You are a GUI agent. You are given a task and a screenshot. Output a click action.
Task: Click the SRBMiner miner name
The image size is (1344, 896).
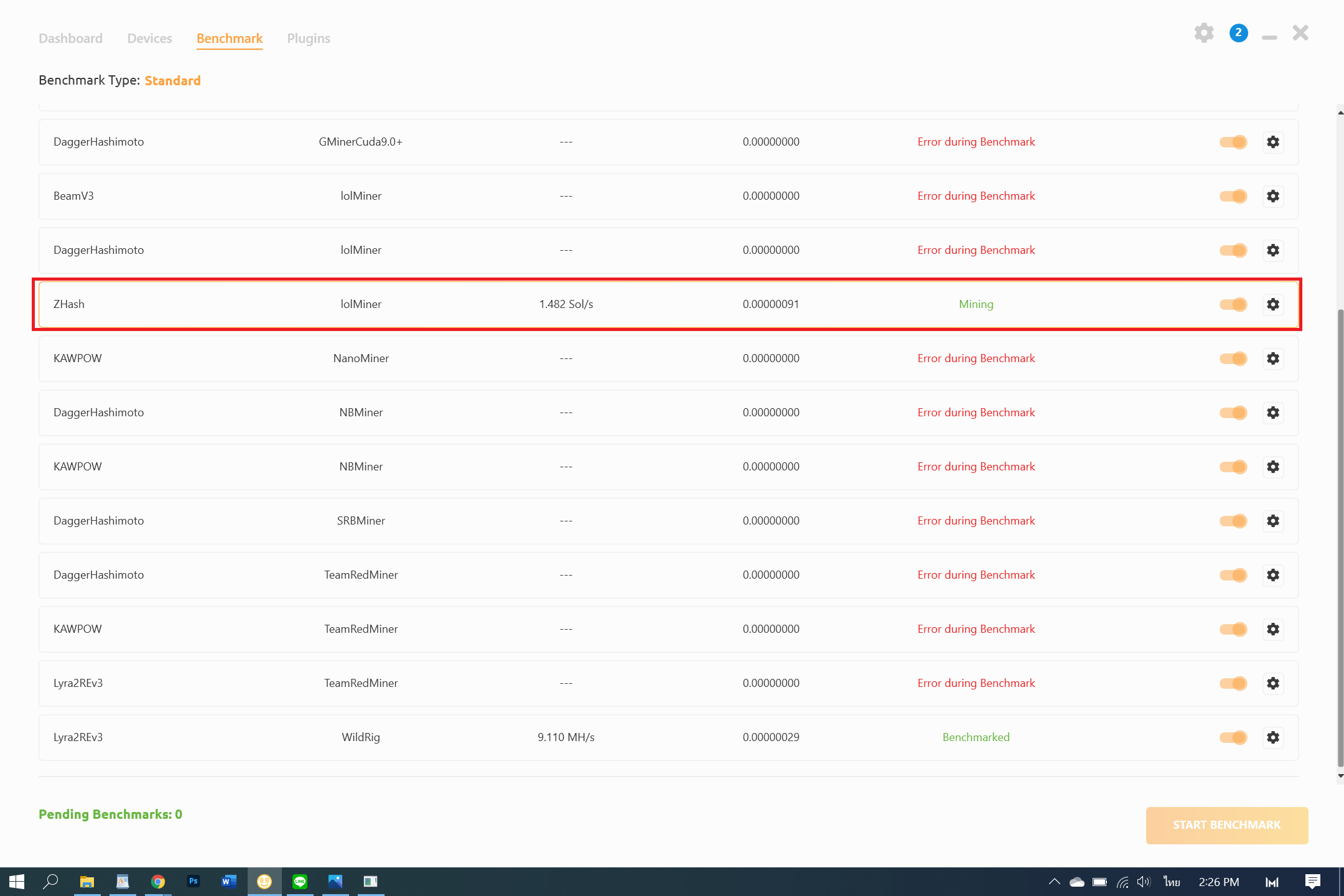[361, 521]
